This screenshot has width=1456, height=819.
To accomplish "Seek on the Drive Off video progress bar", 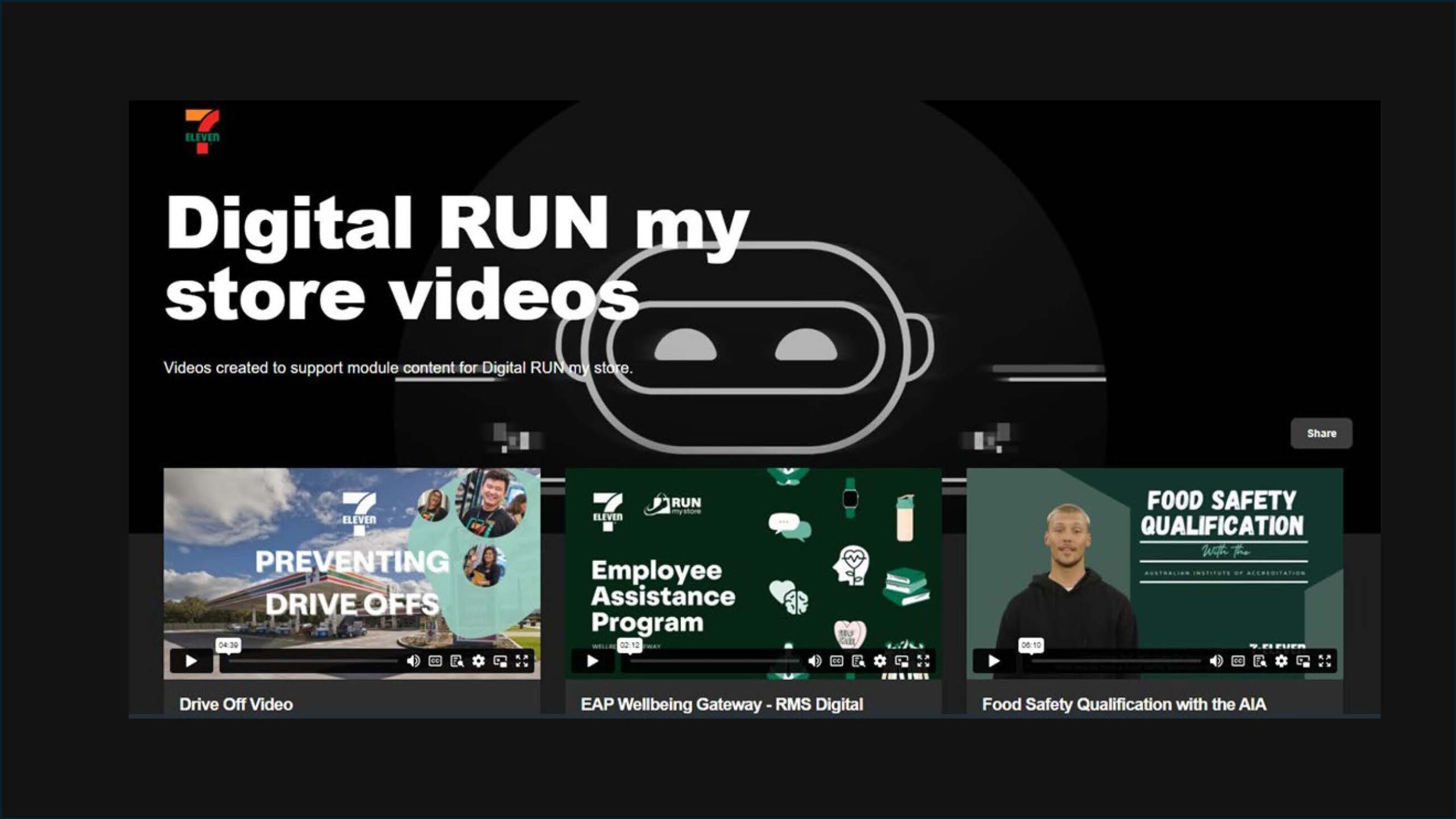I will point(313,661).
